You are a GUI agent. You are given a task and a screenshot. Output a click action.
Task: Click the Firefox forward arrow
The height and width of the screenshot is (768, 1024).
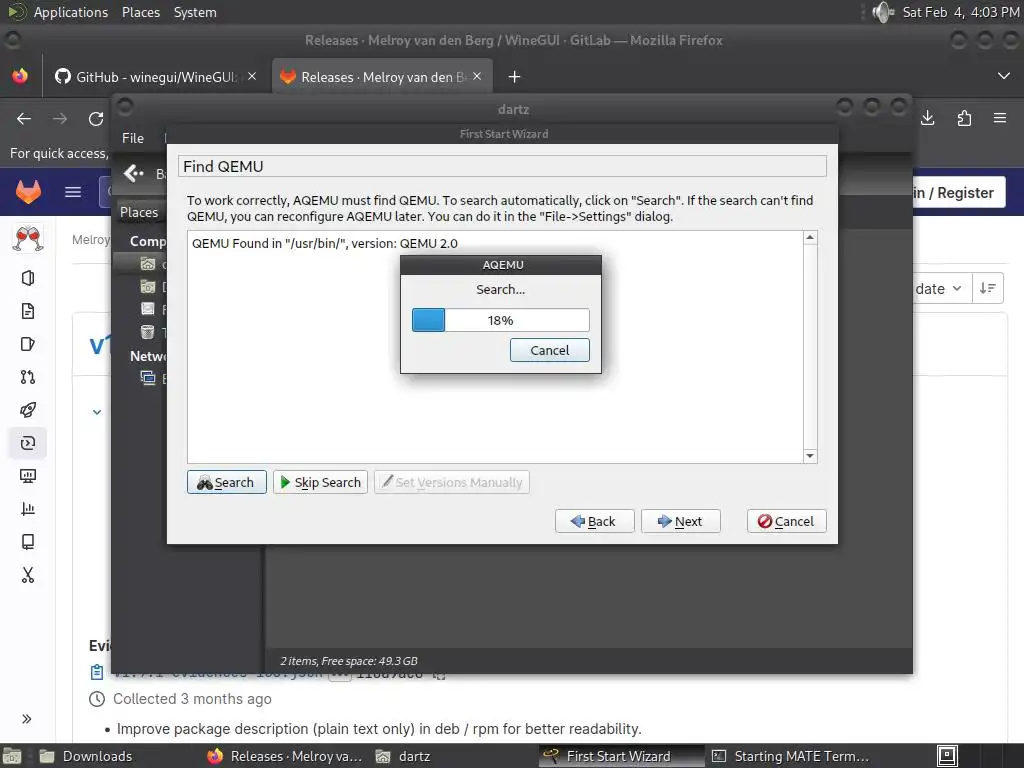[x=60, y=119]
